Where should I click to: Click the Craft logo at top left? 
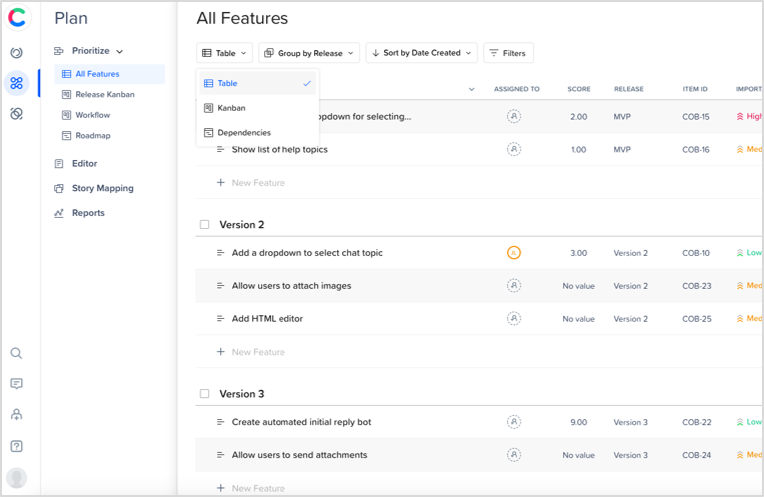pos(16,17)
